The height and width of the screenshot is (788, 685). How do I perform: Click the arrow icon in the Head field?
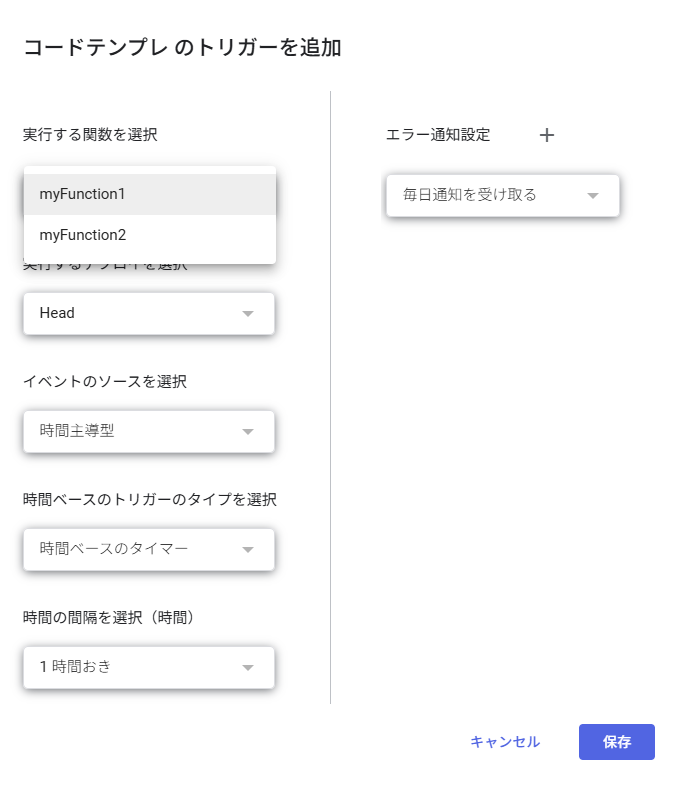(x=249, y=314)
